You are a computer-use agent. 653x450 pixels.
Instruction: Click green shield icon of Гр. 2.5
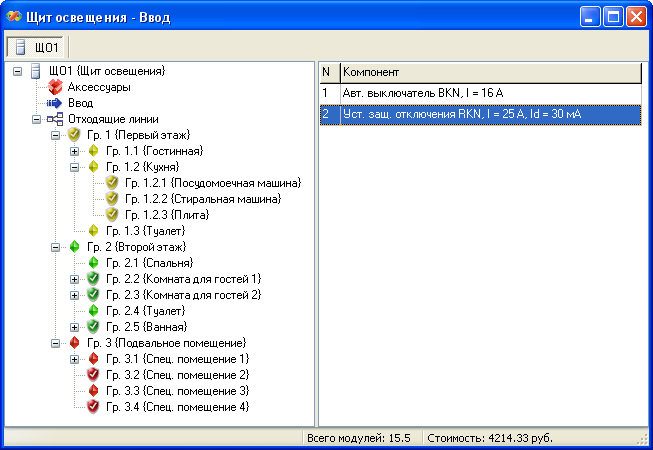[x=93, y=326]
